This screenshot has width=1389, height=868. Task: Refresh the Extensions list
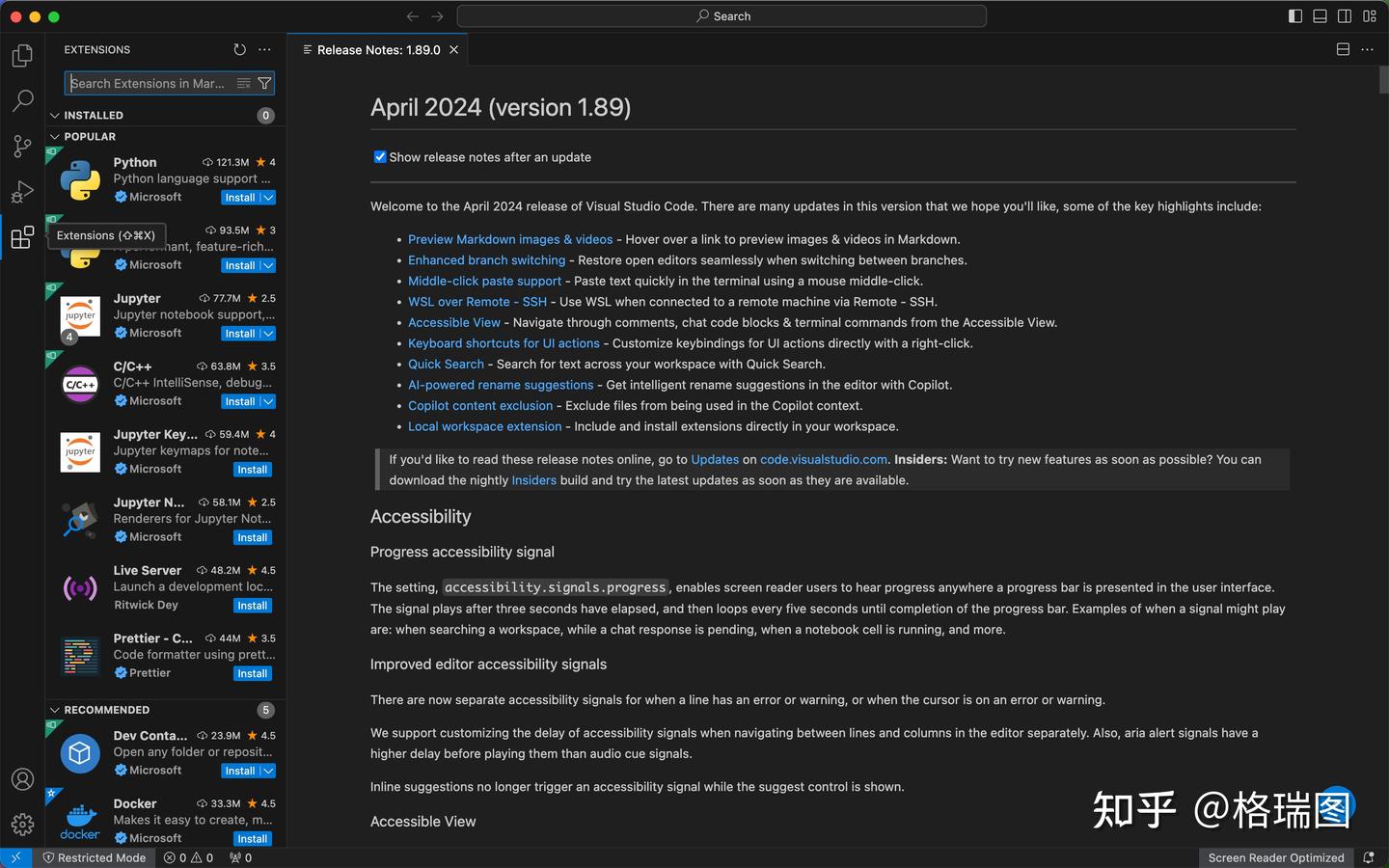point(239,49)
